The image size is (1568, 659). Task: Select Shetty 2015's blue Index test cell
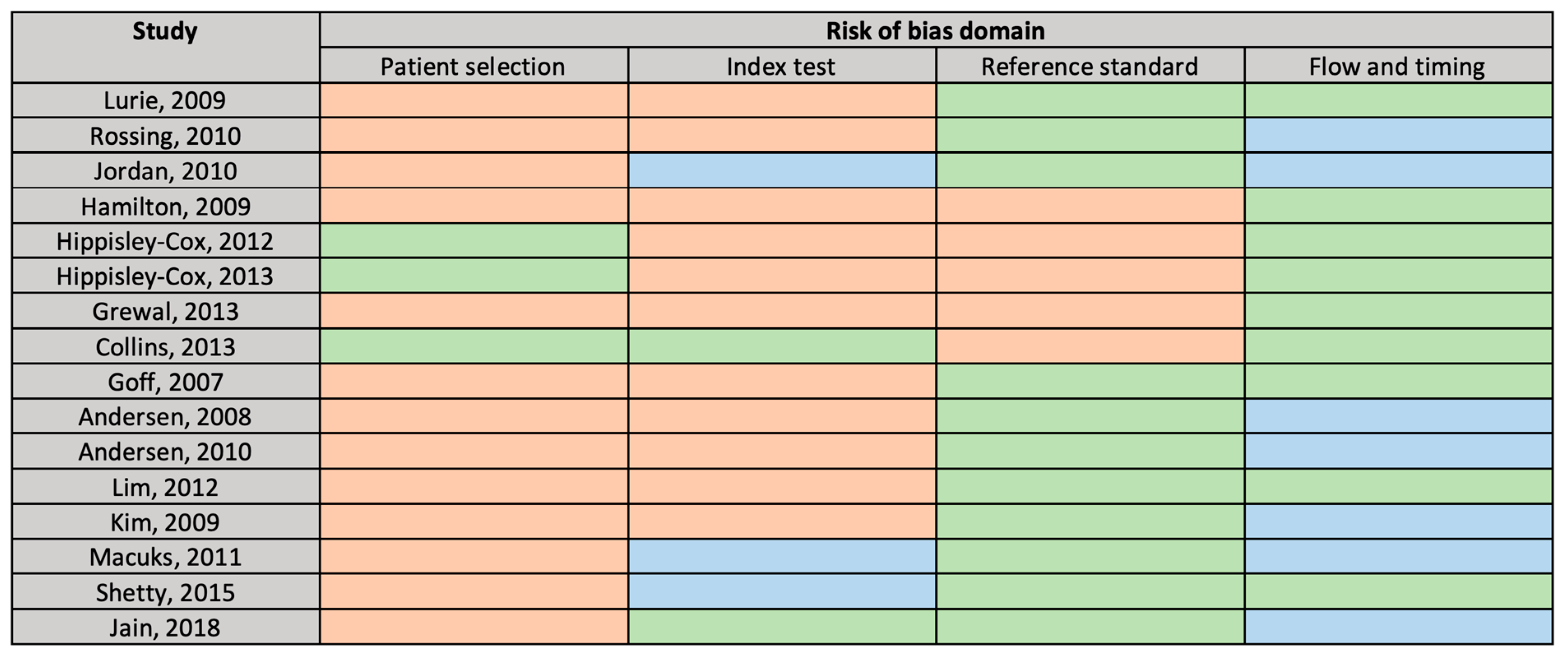pos(782,592)
